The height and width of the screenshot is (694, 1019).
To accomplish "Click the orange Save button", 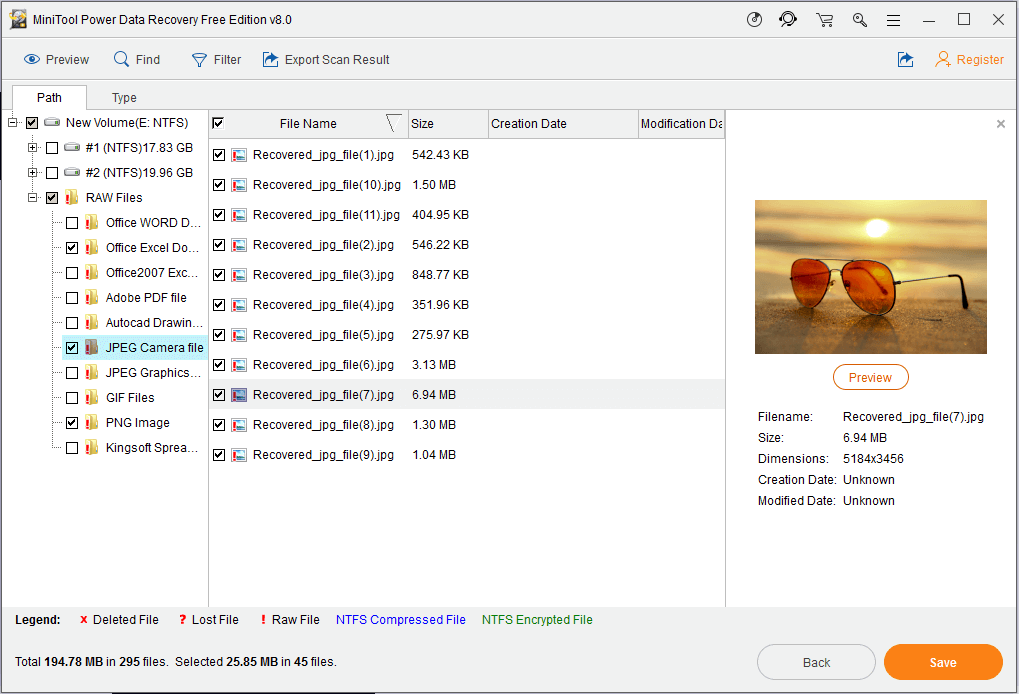I will [943, 662].
